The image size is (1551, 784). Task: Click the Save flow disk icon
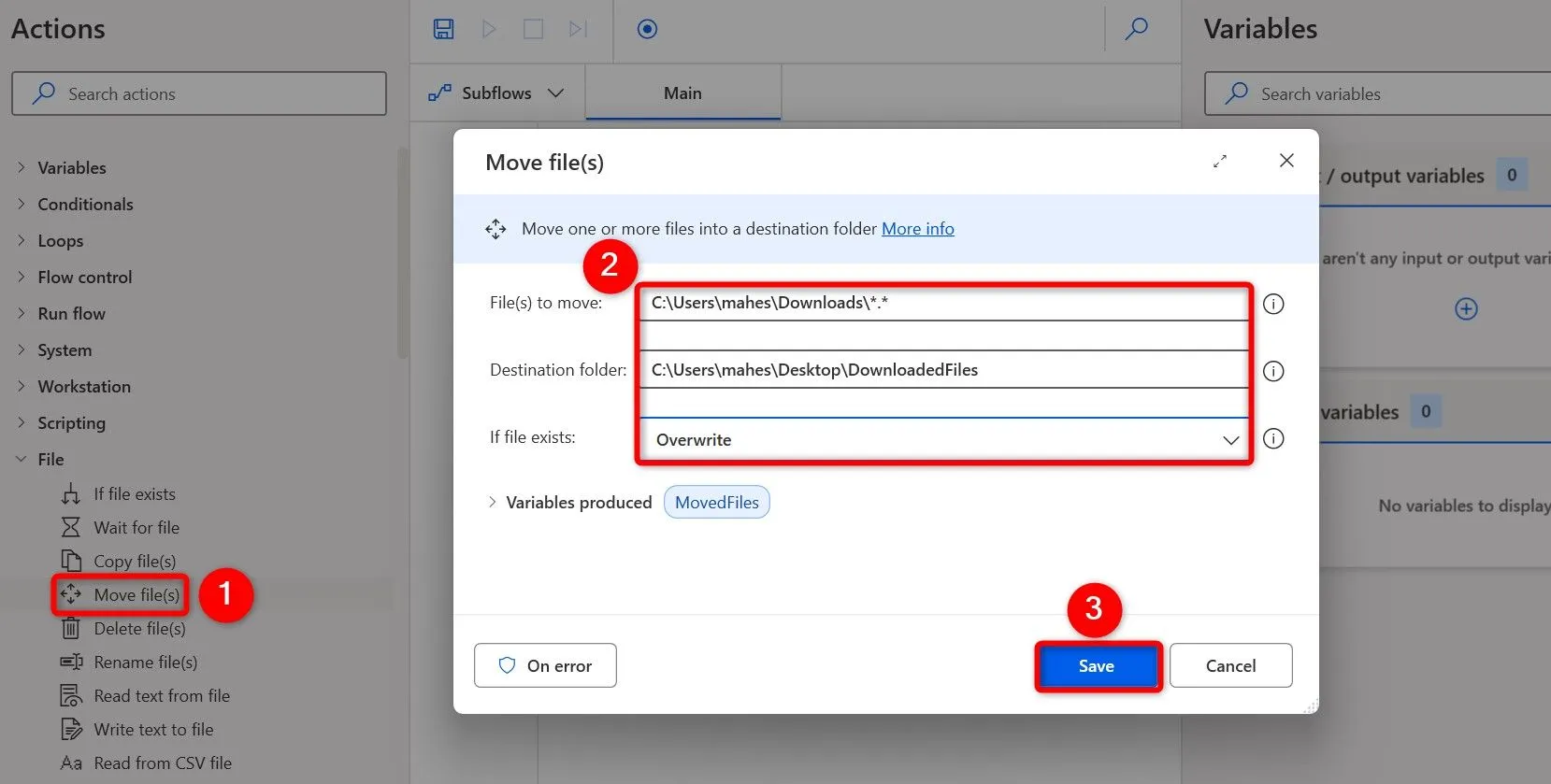coord(443,29)
